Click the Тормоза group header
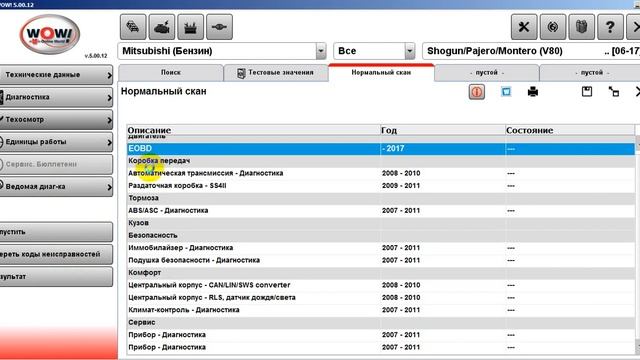This screenshot has width=640, height=360. [380, 198]
